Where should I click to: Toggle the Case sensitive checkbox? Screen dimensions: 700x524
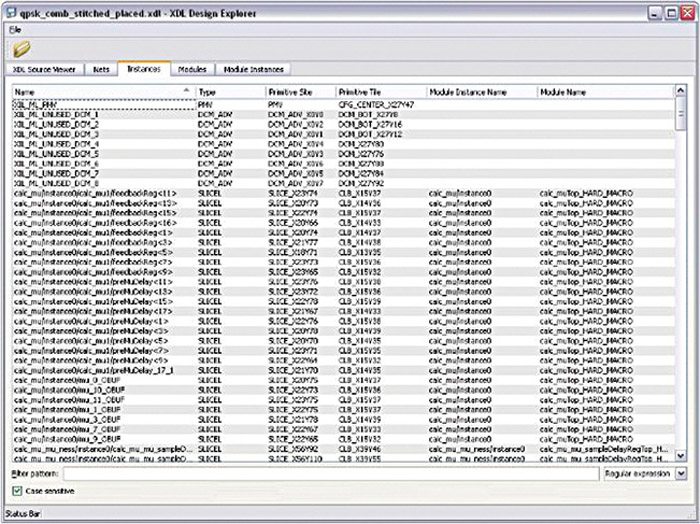[x=17, y=491]
